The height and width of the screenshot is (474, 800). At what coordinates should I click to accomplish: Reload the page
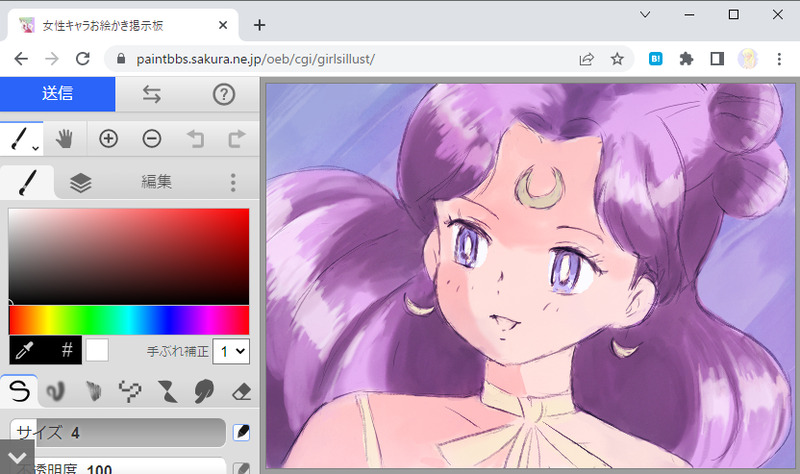[x=83, y=59]
